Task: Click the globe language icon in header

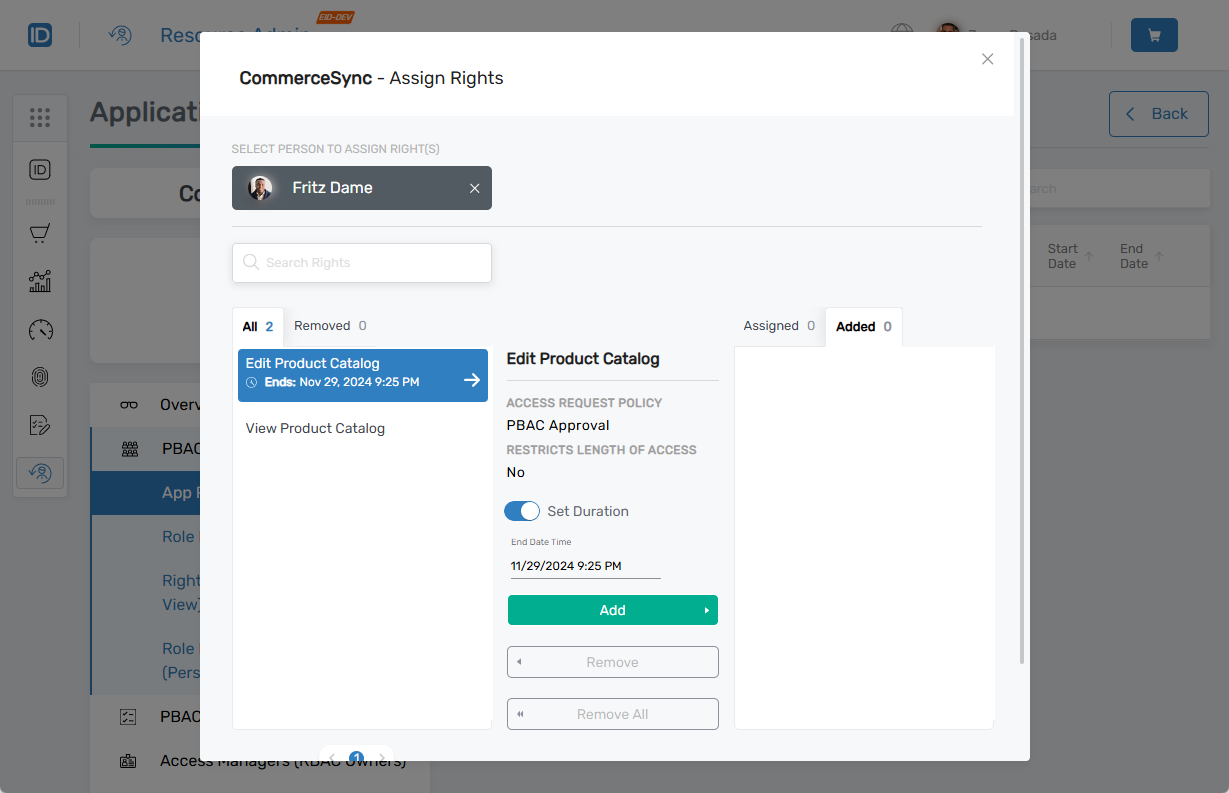Action: point(902,35)
